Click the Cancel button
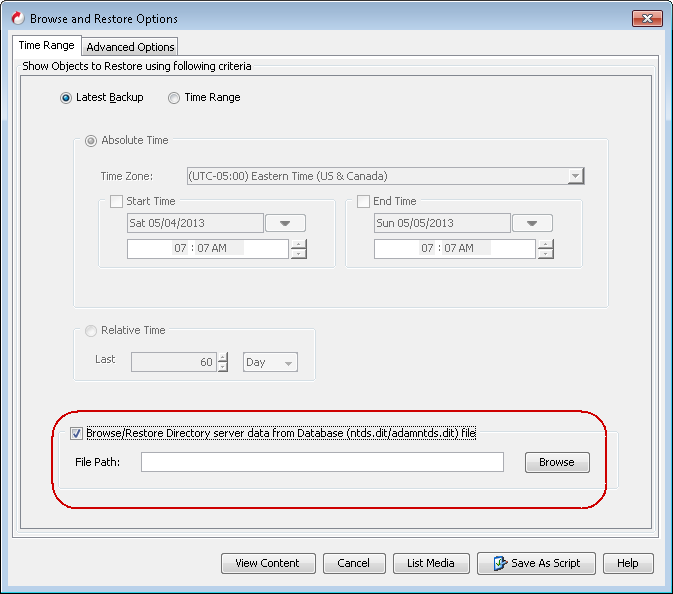 [353, 563]
